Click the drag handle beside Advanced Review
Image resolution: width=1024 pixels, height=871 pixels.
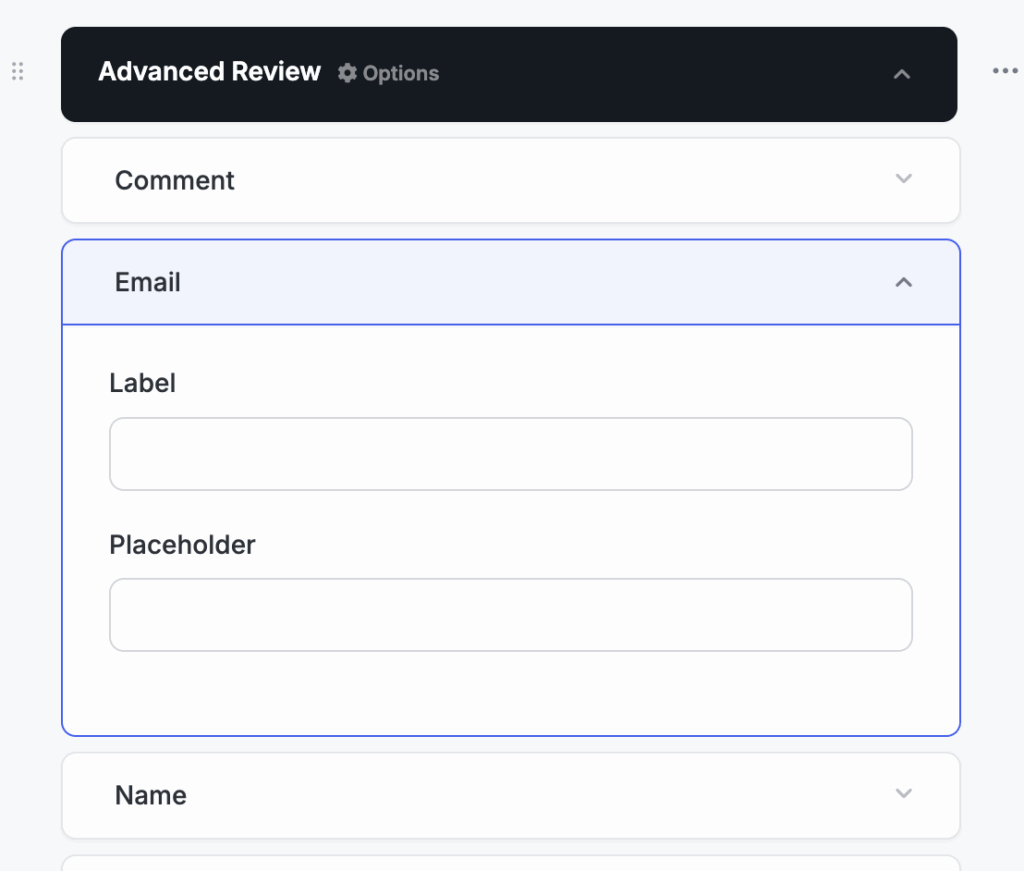(x=17, y=72)
